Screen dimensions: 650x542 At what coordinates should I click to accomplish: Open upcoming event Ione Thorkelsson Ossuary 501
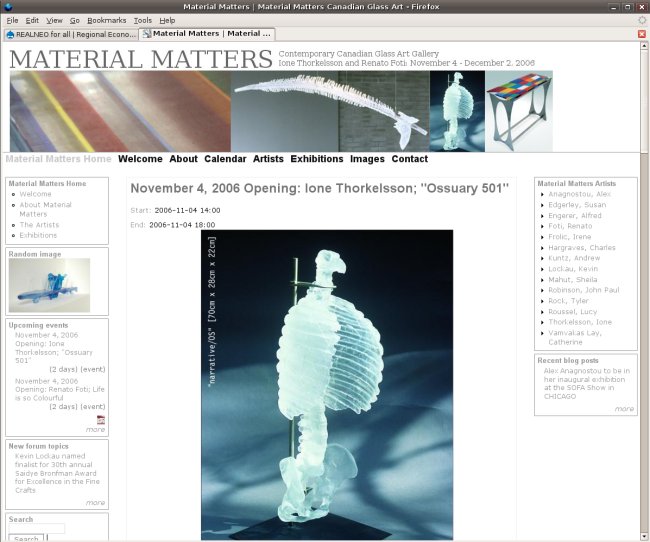54,348
